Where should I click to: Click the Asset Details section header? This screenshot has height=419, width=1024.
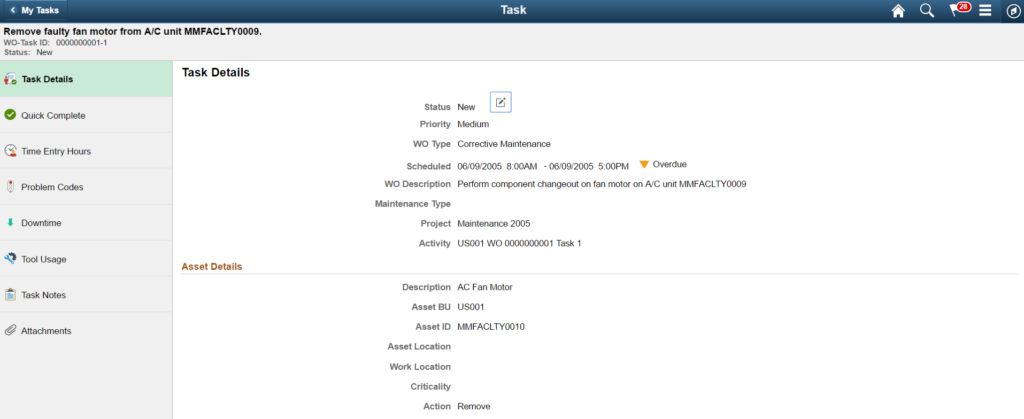click(x=212, y=266)
